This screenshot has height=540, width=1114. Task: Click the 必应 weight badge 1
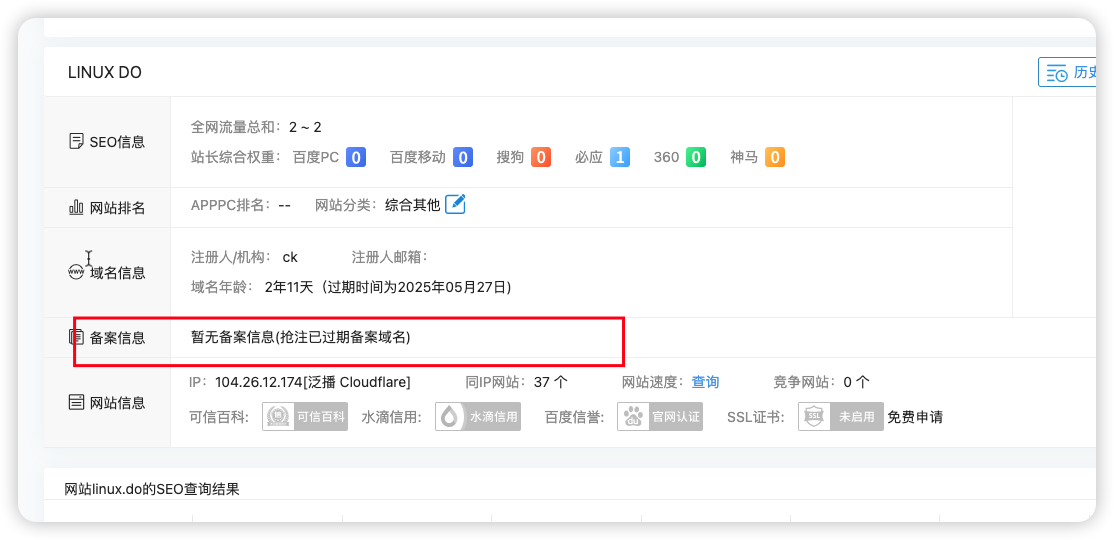pos(620,157)
